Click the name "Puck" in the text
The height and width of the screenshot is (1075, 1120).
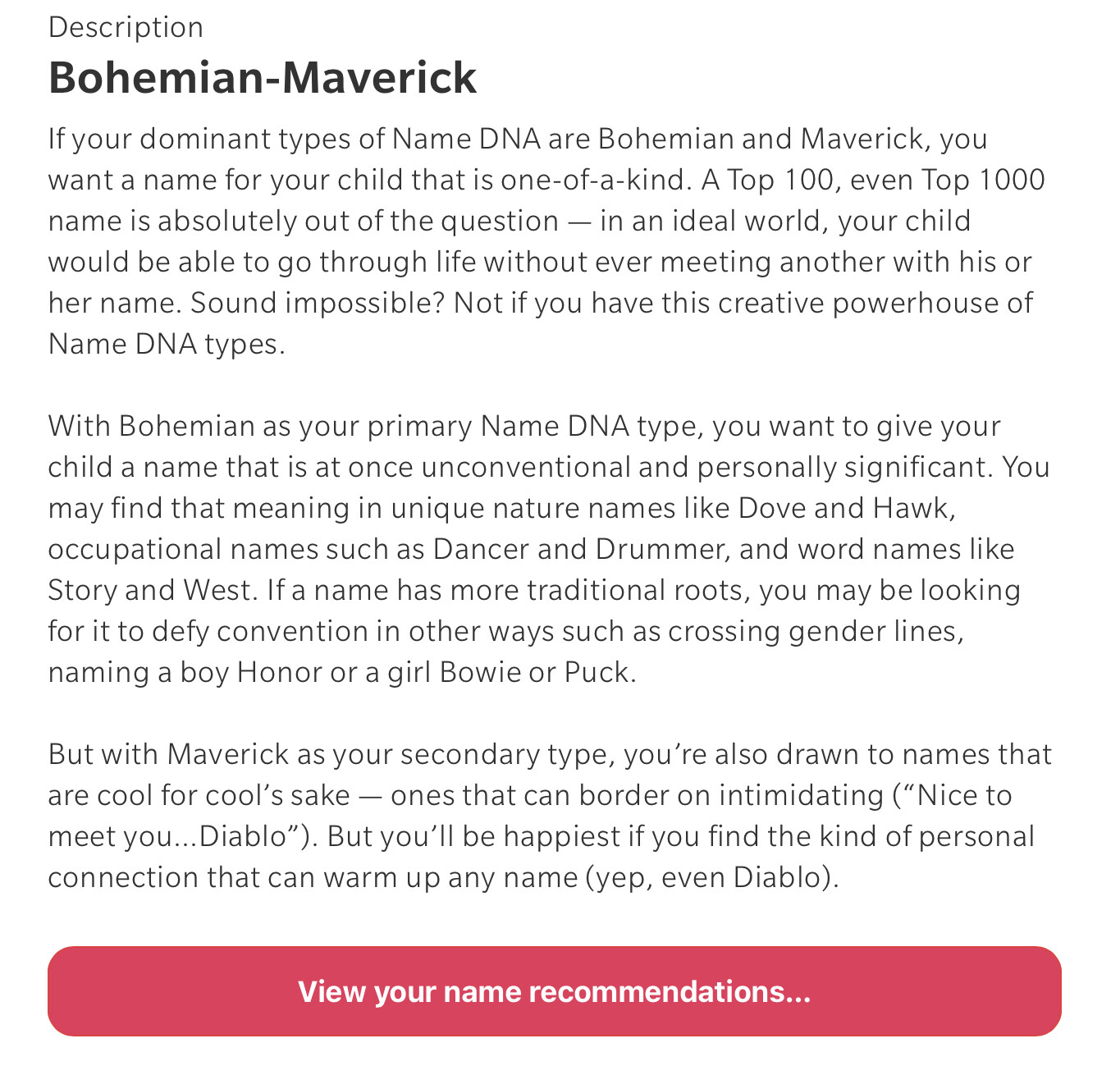coord(597,672)
